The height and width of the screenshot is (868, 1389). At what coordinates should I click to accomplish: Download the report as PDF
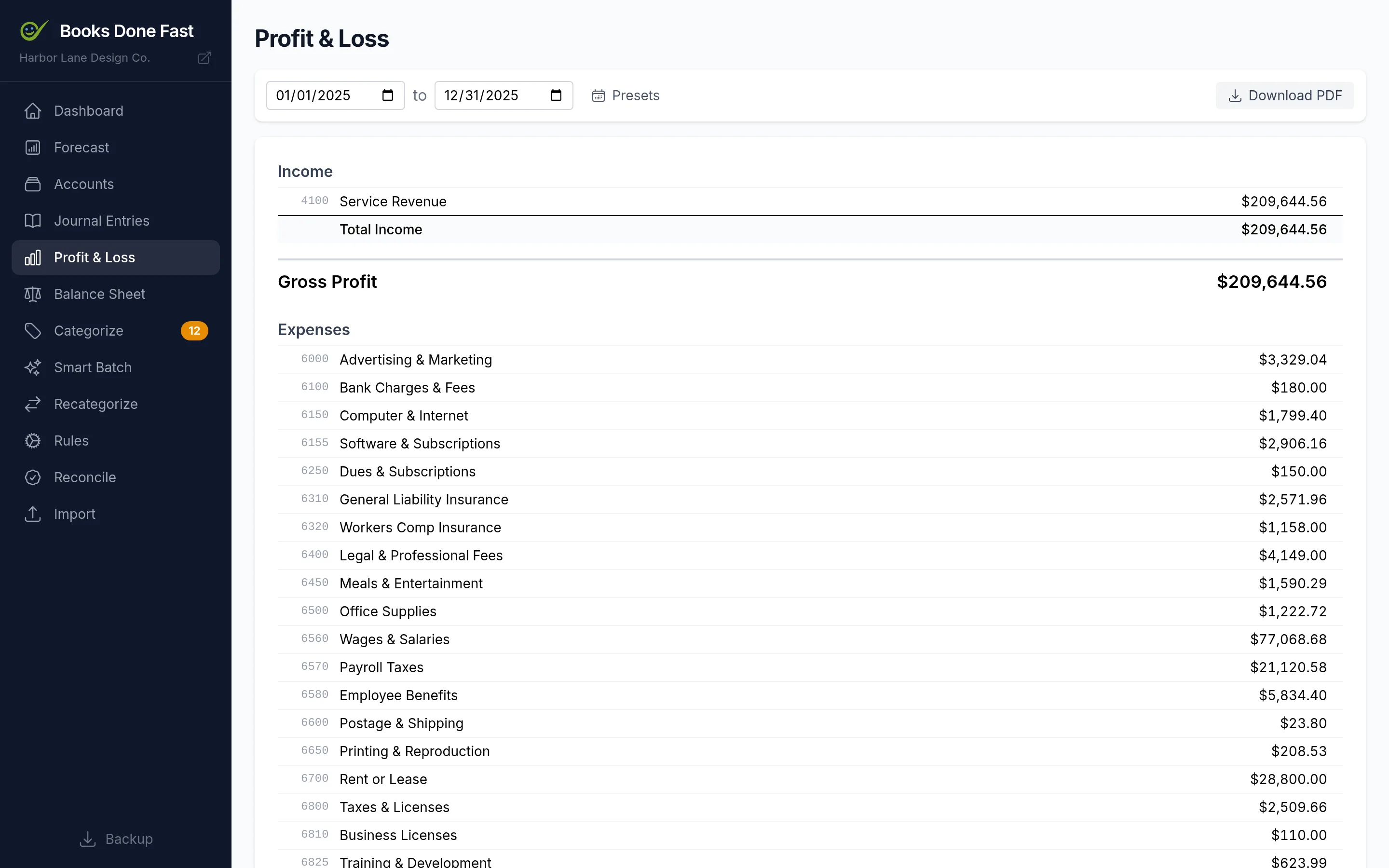point(1284,95)
